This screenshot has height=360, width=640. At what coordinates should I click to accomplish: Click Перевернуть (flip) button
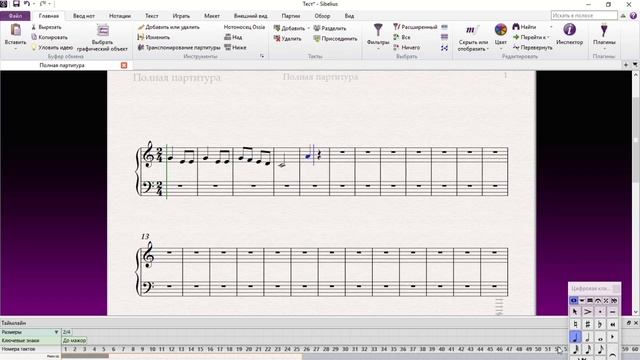click(x=533, y=47)
